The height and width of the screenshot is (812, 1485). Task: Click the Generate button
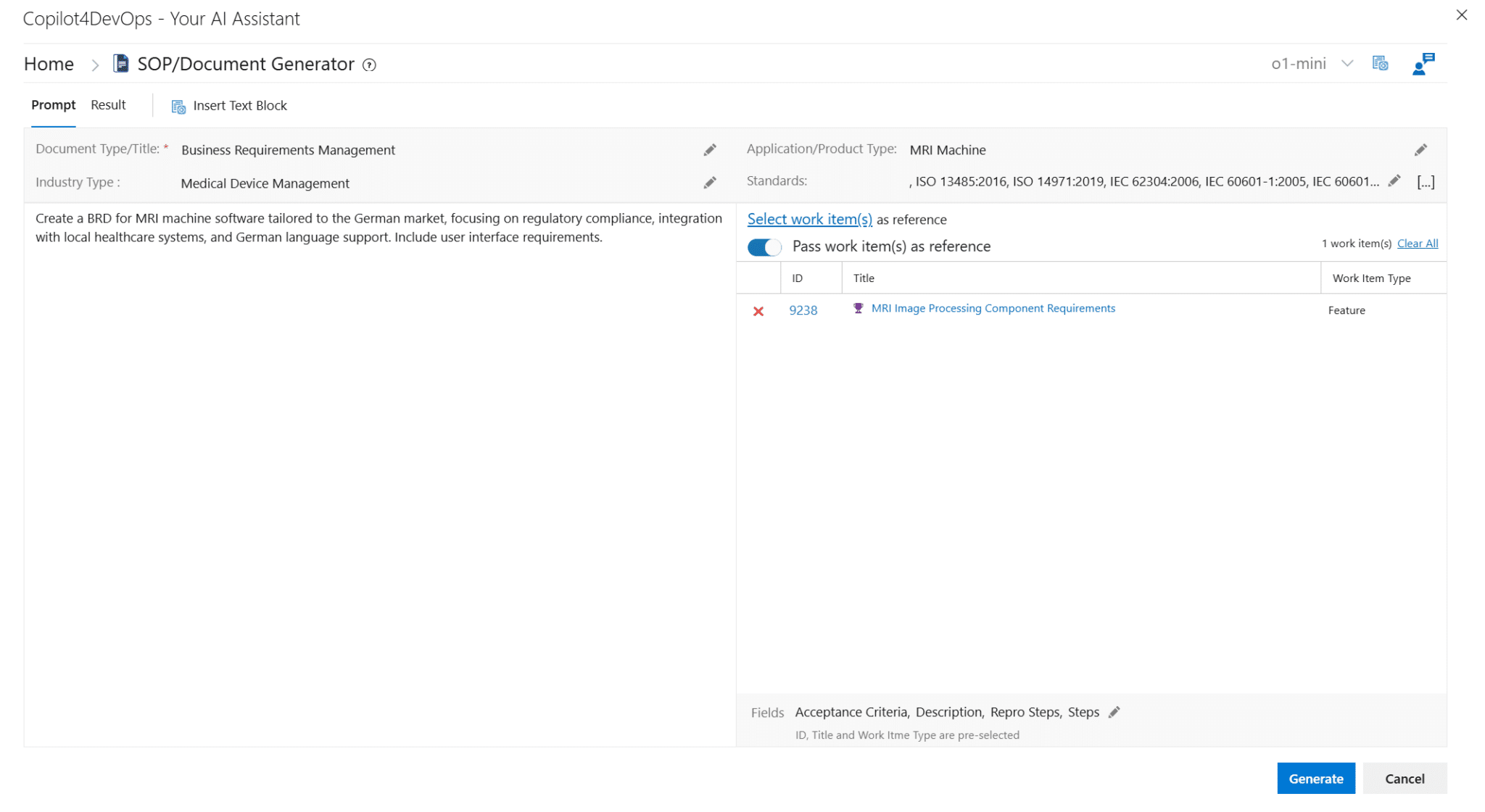[x=1316, y=778]
